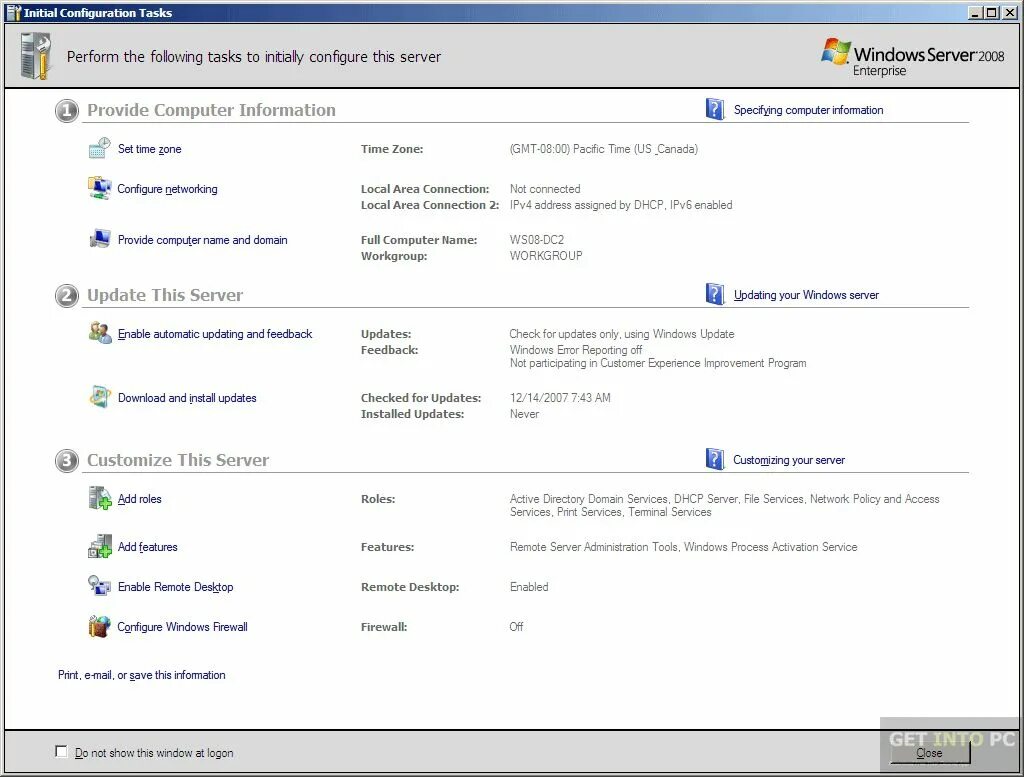
Task: Click the Update This Server heading
Action: point(165,294)
